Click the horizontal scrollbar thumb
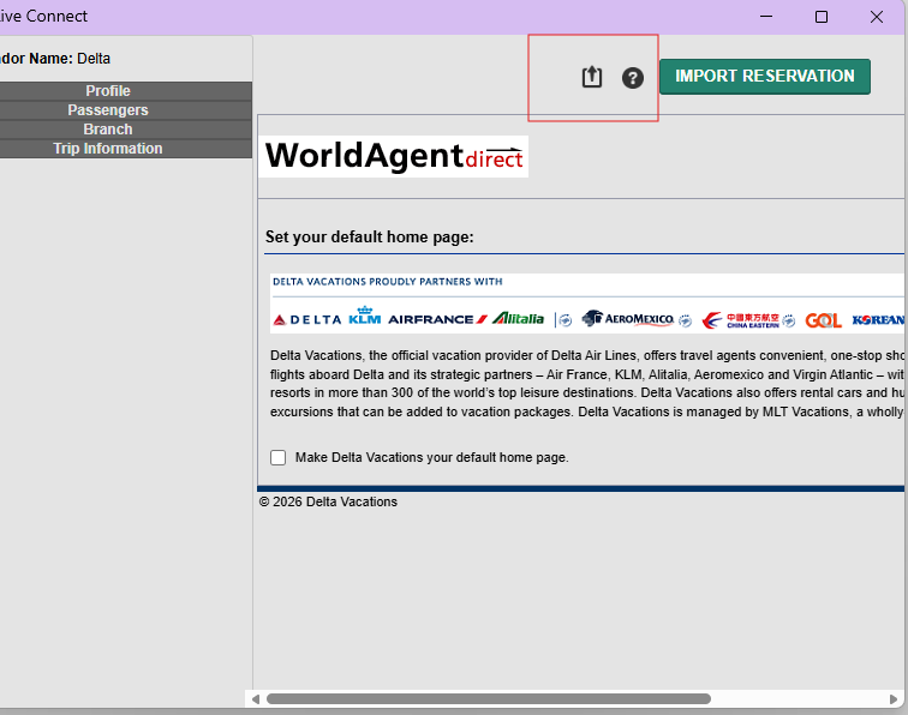This screenshot has width=908, height=715. 488,699
